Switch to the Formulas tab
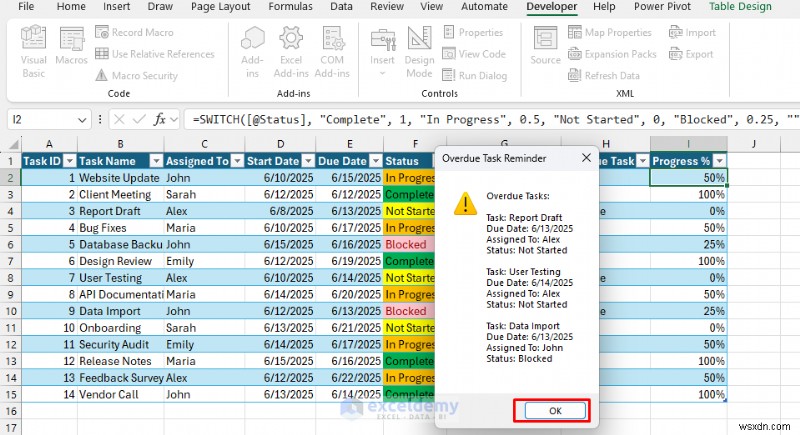Image resolution: width=800 pixels, height=435 pixels. coord(290,7)
